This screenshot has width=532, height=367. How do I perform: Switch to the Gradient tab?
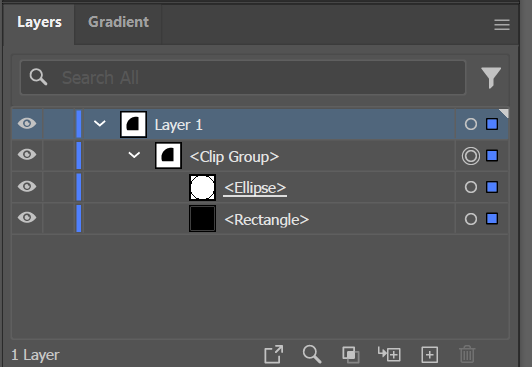(118, 22)
